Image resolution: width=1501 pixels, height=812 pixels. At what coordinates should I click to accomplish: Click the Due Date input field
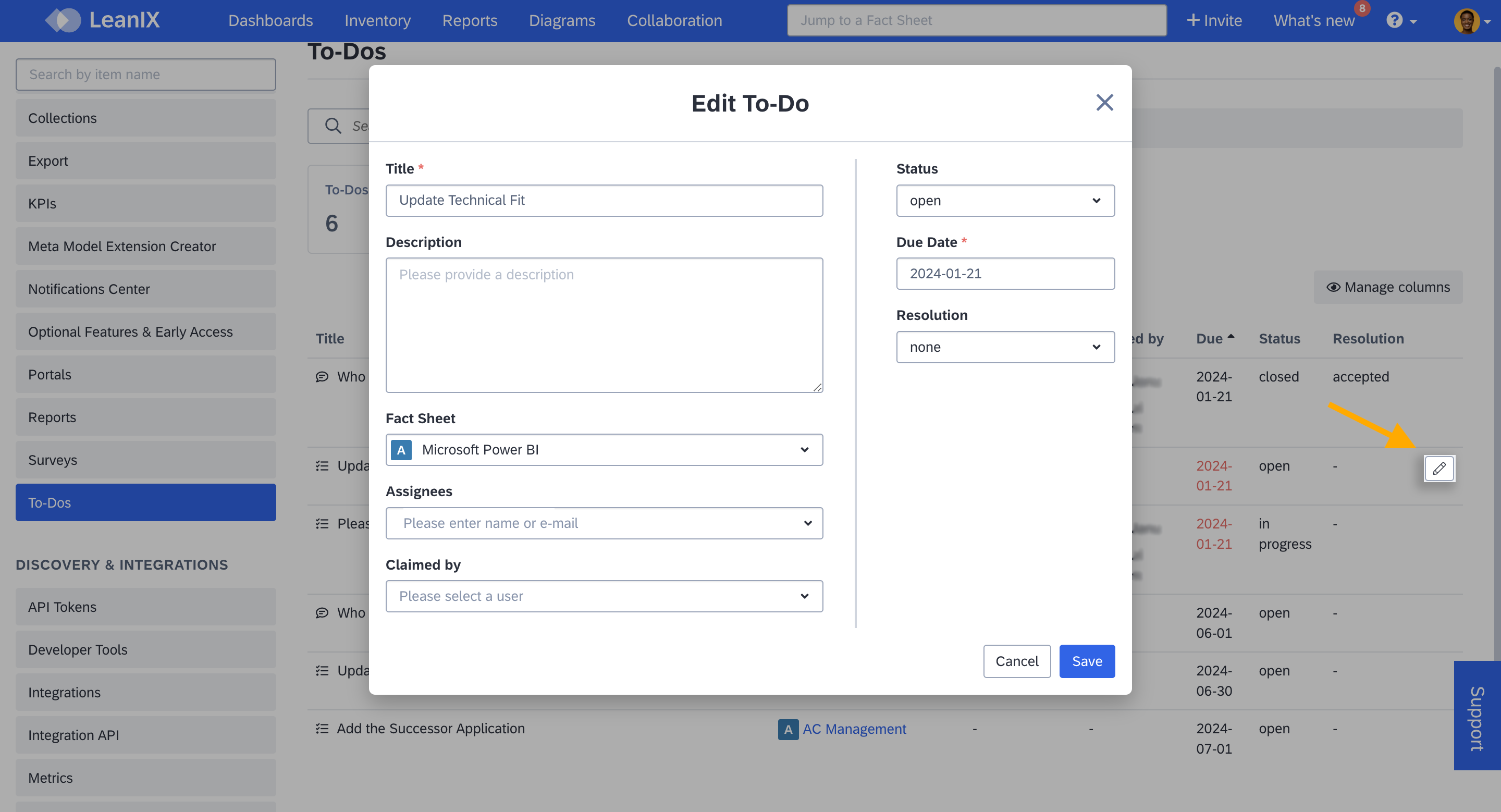[1005, 273]
